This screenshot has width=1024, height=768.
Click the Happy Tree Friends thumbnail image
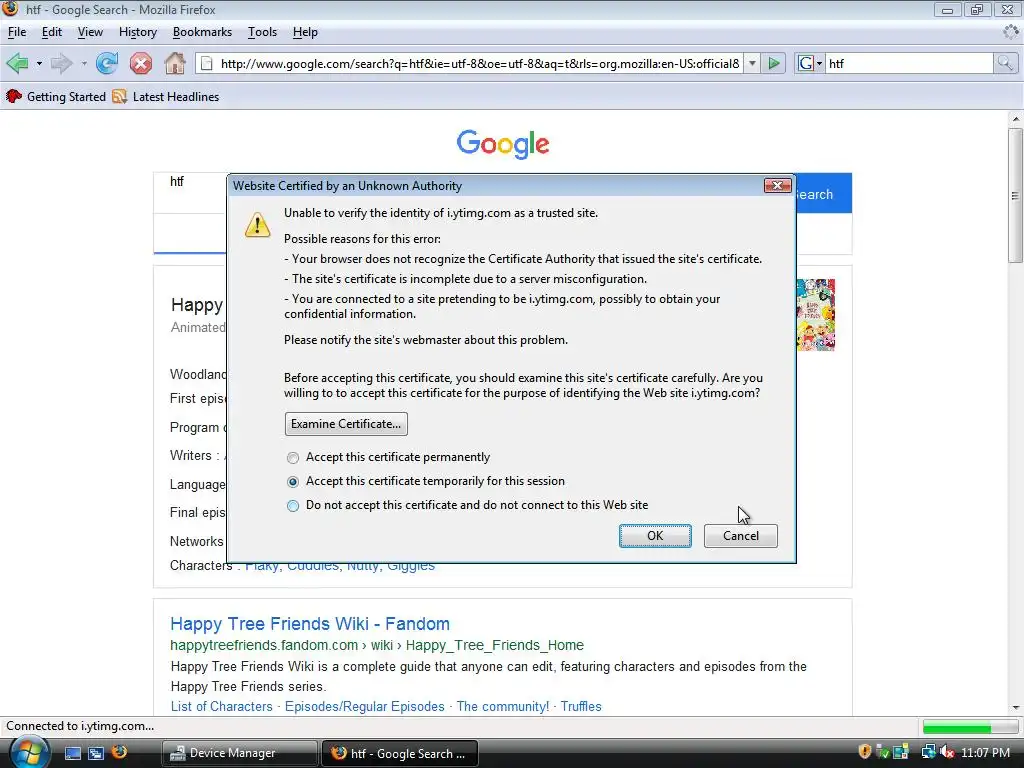[816, 315]
